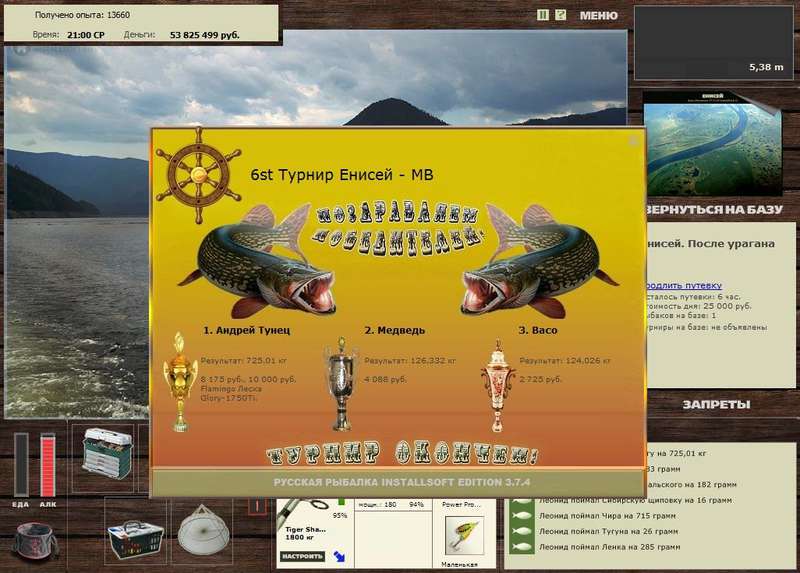
Task: Click the ship's wheel emblem in dialog
Action: pyautogui.click(x=198, y=175)
